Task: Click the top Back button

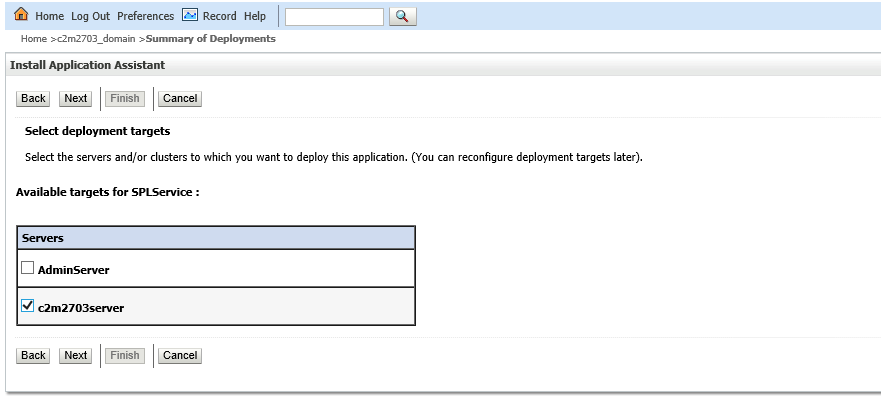Action: pos(33,98)
